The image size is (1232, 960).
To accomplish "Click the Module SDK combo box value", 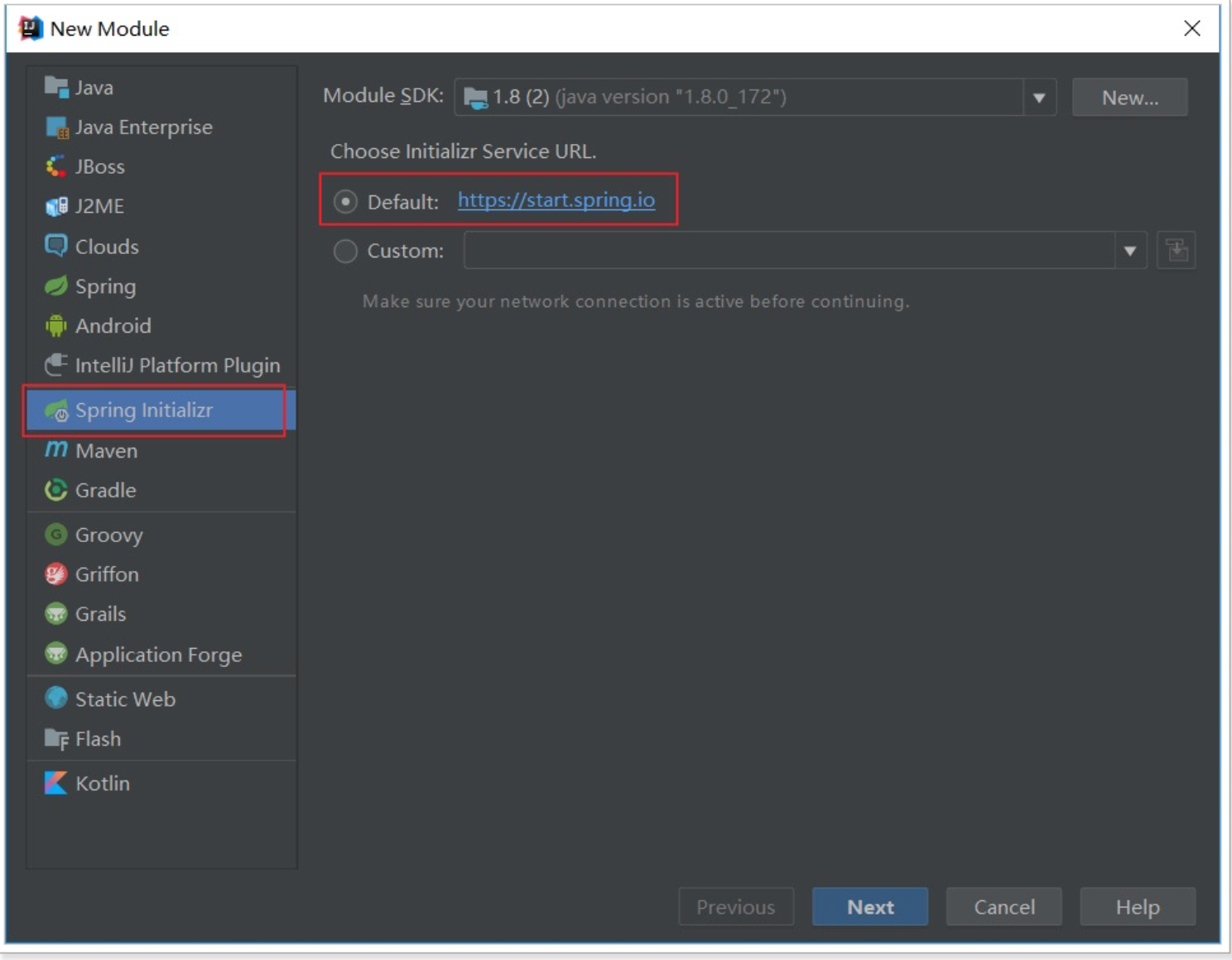I will click(x=739, y=97).
